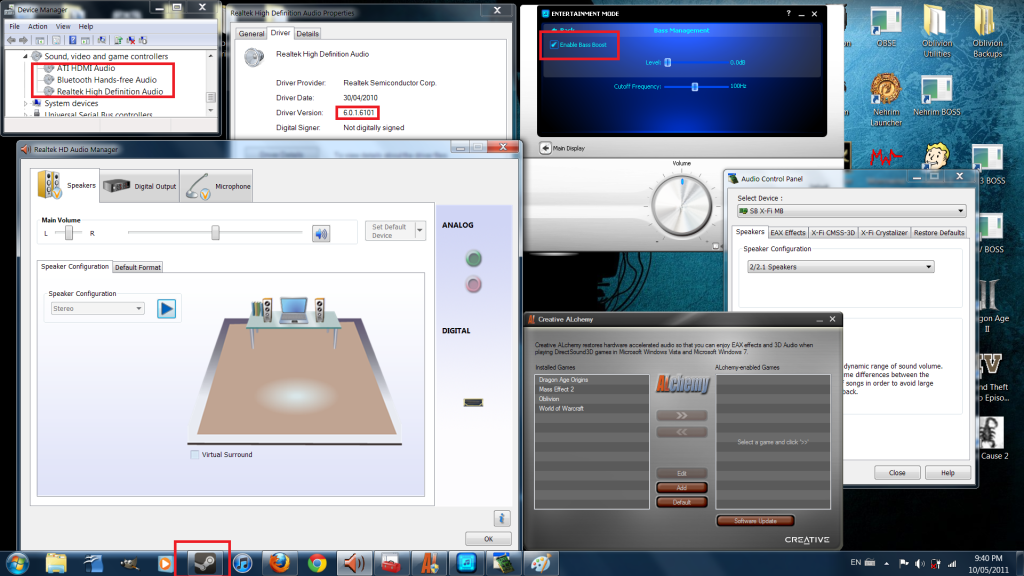The height and width of the screenshot is (576, 1024).
Task: Click the Windows Start orb
Action: [17, 563]
